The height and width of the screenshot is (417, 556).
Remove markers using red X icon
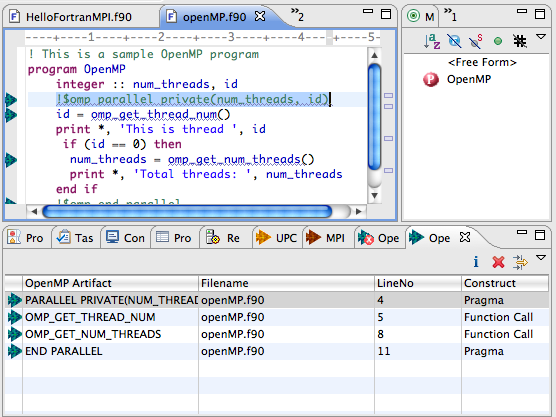click(x=498, y=262)
